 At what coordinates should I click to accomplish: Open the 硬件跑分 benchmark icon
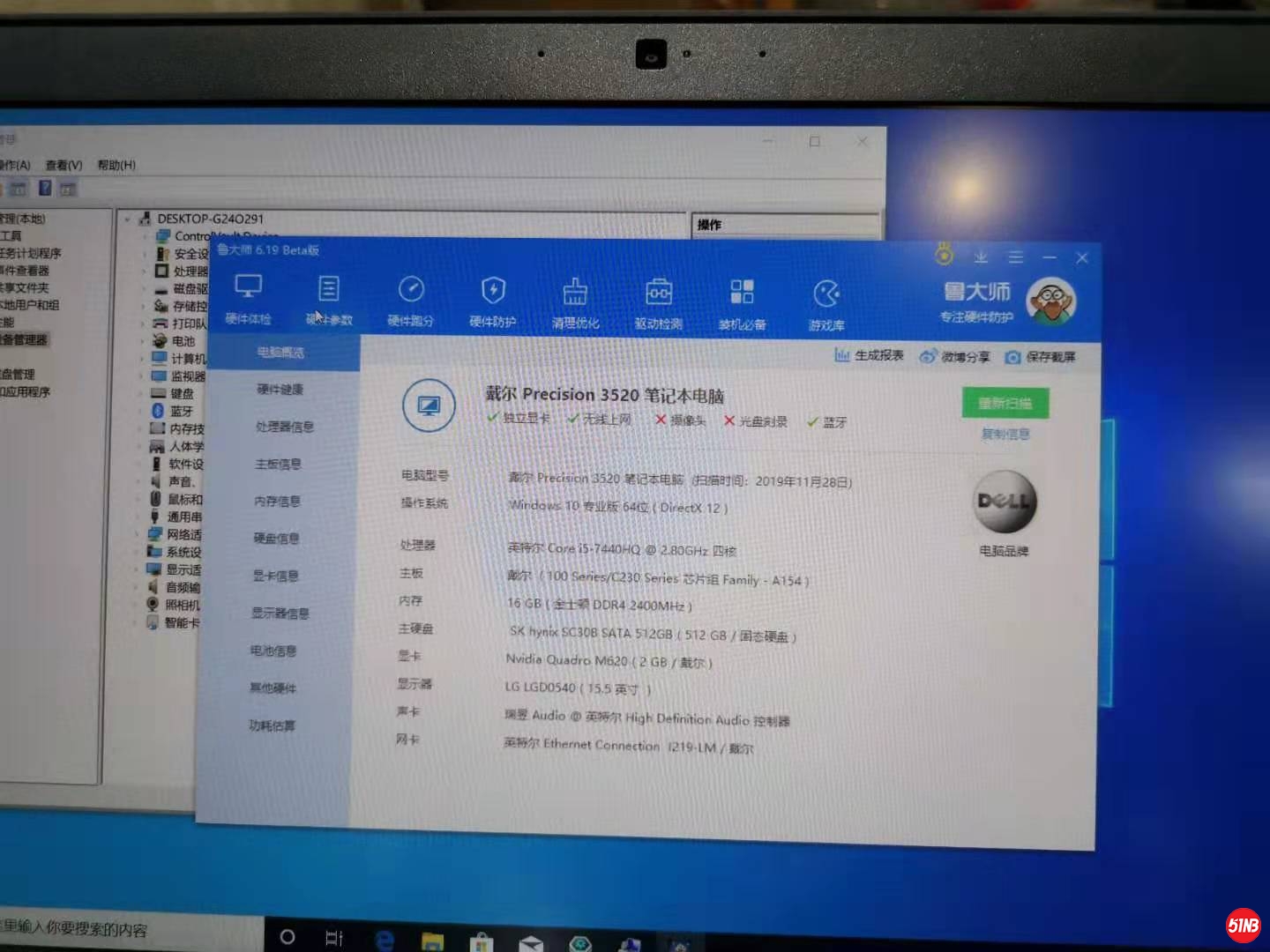coord(411,291)
